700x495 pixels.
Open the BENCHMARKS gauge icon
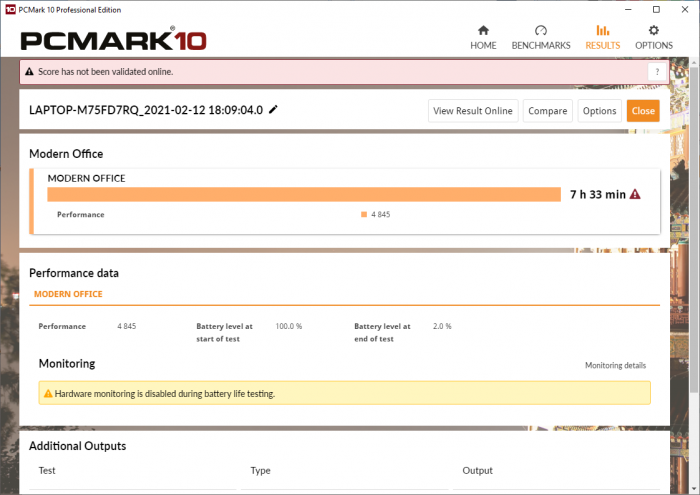[541, 30]
